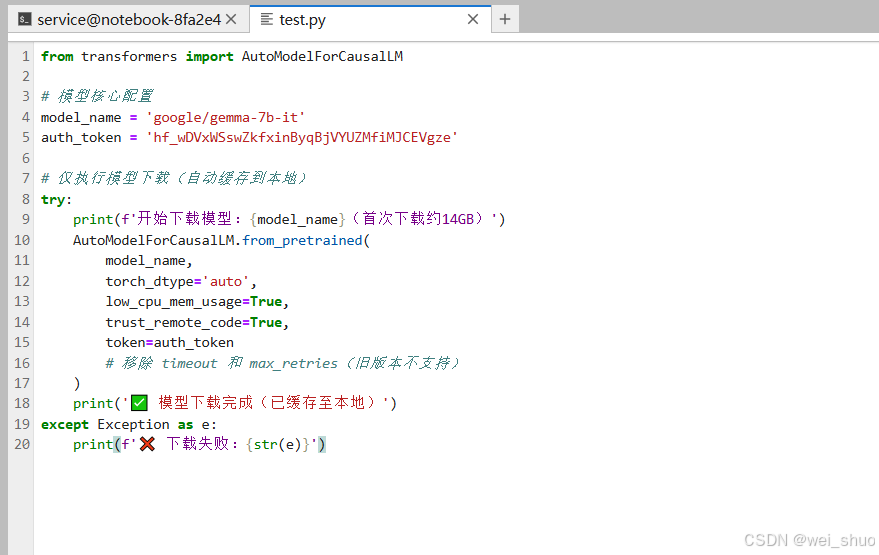Click line number 10 in the gutter

pyautogui.click(x=22, y=240)
